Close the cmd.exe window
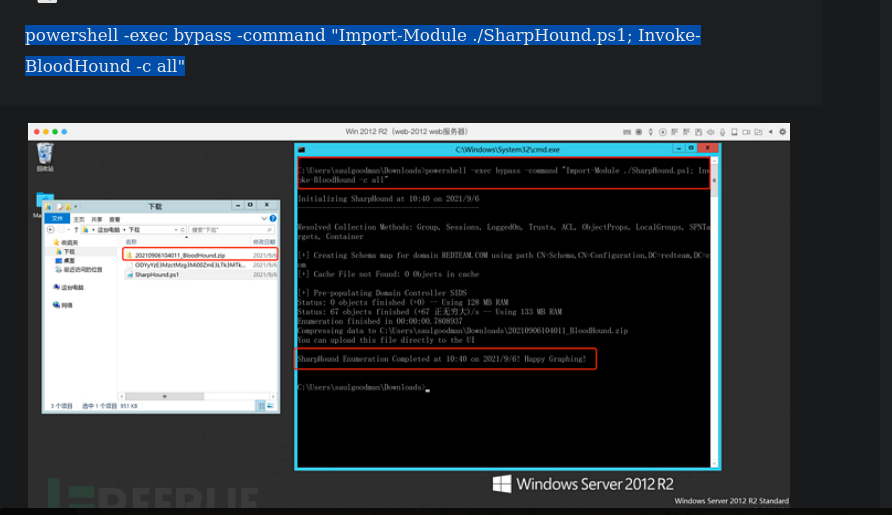This screenshot has width=892, height=515. pyautogui.click(x=708, y=149)
